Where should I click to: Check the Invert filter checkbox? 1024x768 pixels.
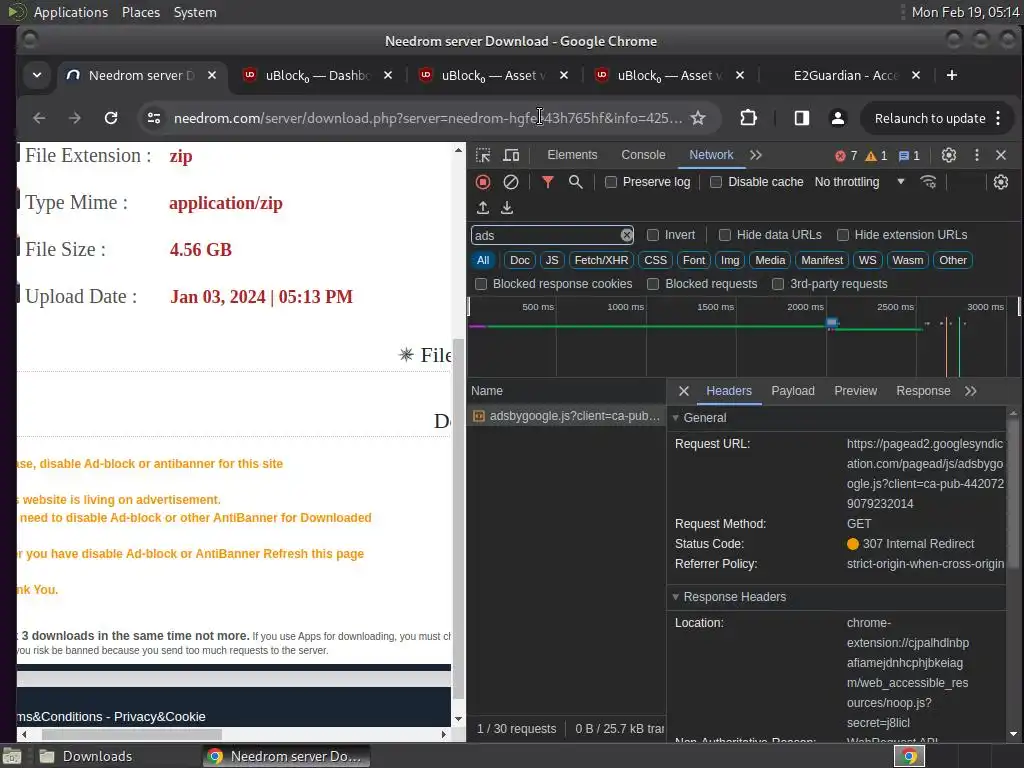pos(652,235)
